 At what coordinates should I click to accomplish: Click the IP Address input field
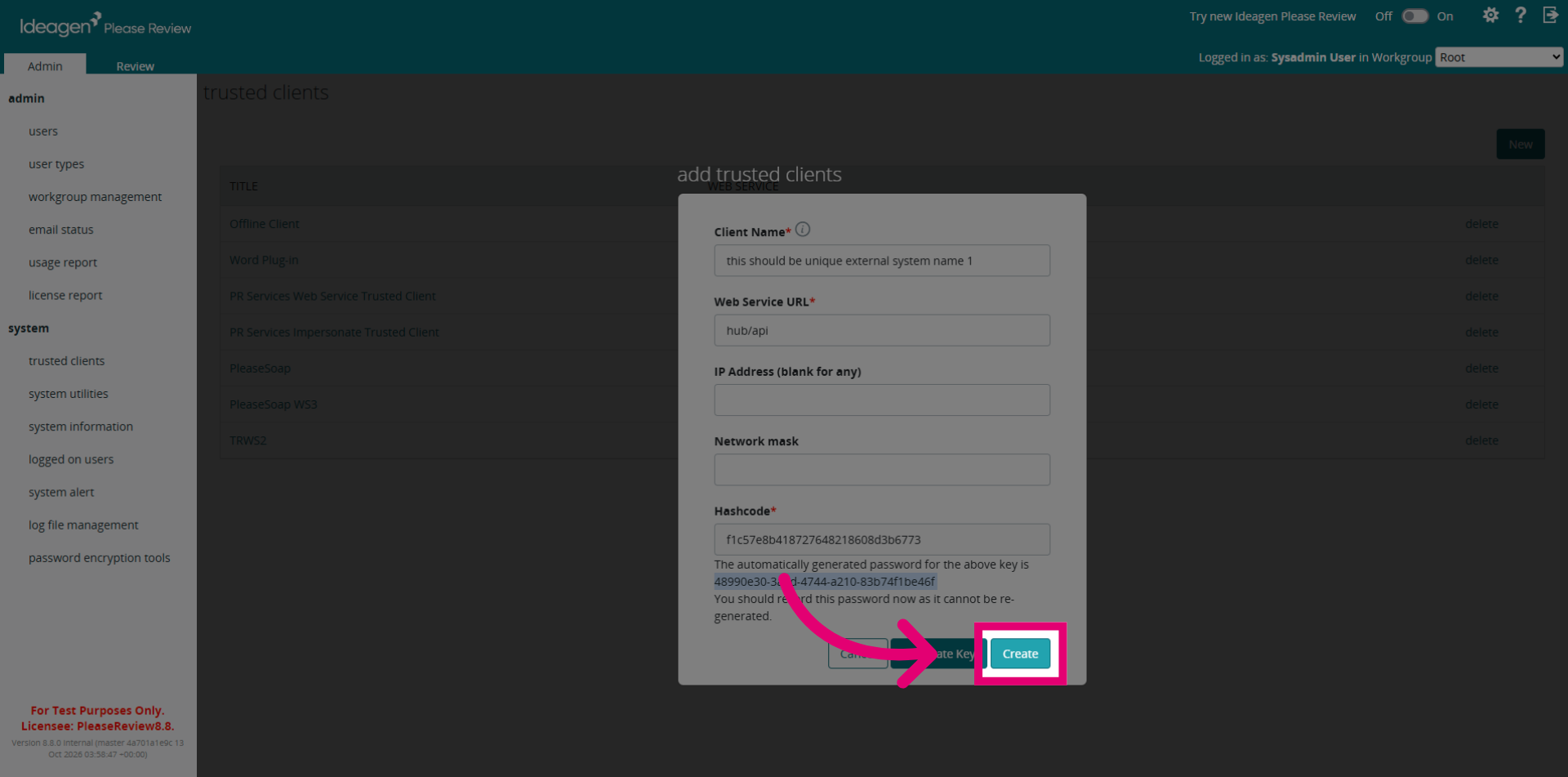click(x=882, y=400)
